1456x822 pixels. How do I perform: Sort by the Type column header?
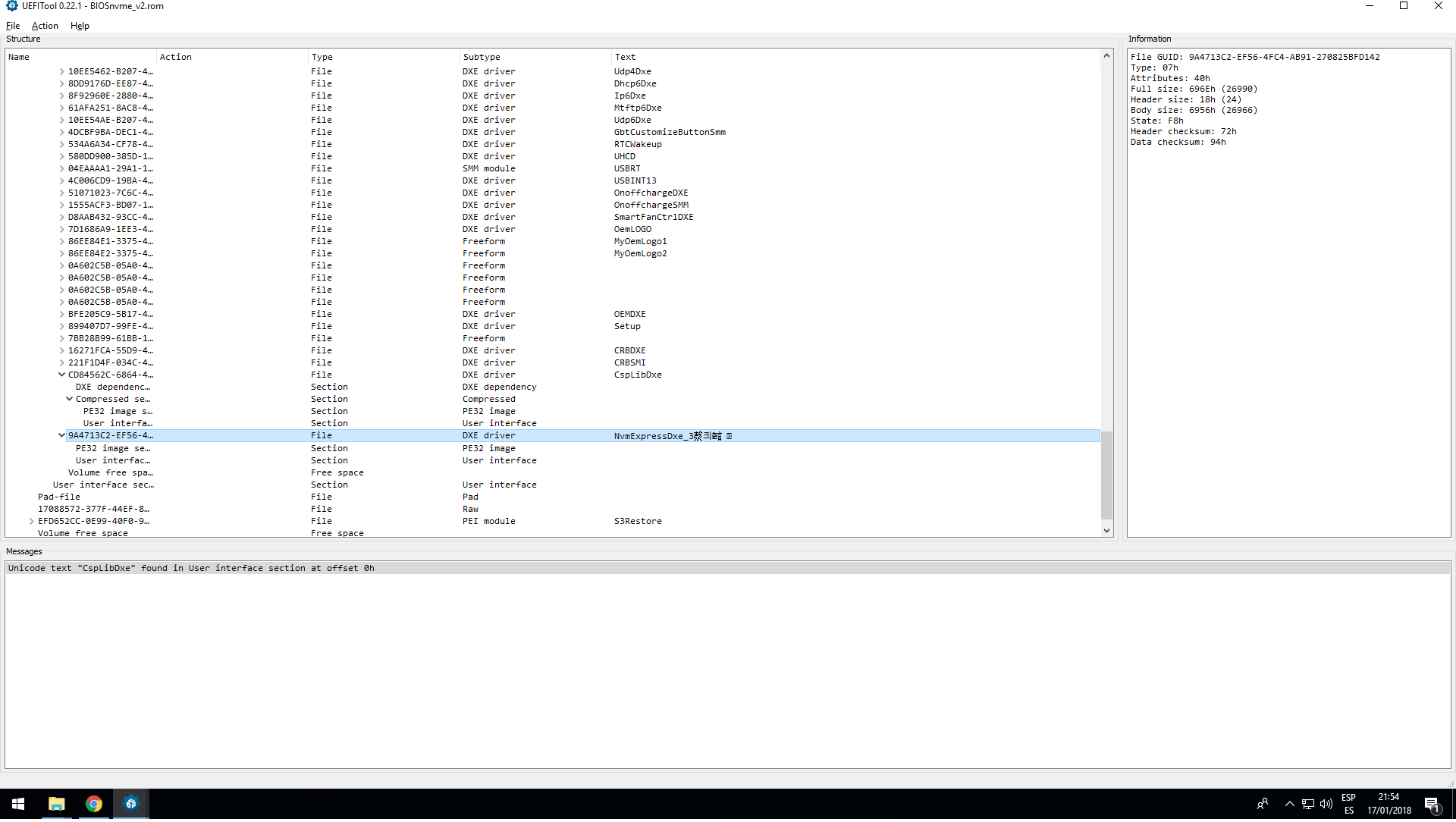pyautogui.click(x=384, y=58)
